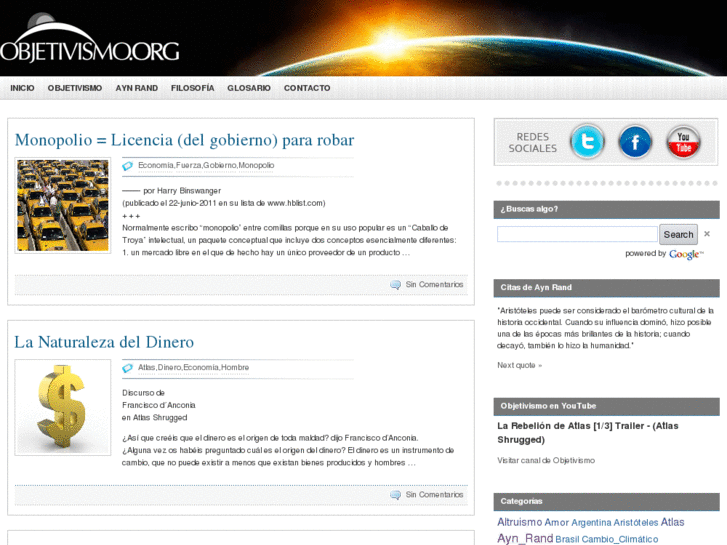Screen dimensions: 727x545
Task: Open 'La Naturaleza del Dinero' article title
Action: [x=104, y=342]
